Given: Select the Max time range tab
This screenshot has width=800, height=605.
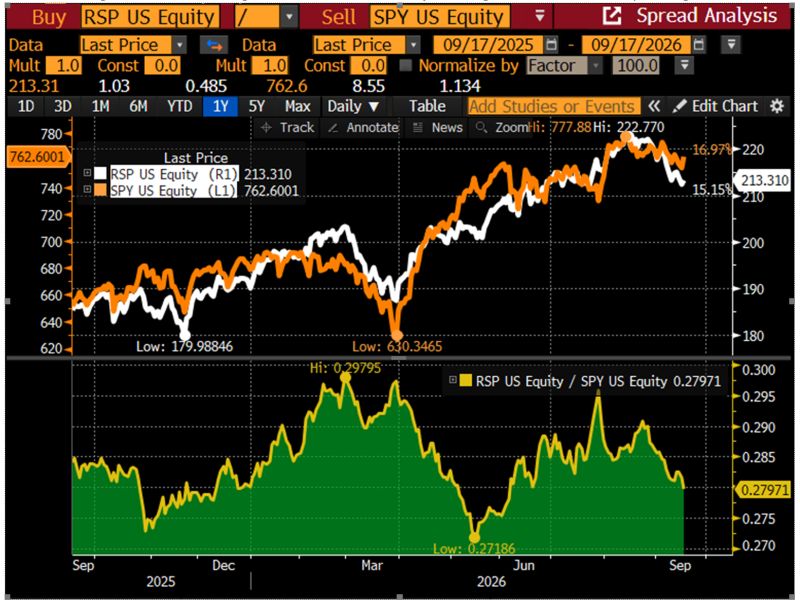Looking at the screenshot, I should 298,106.
